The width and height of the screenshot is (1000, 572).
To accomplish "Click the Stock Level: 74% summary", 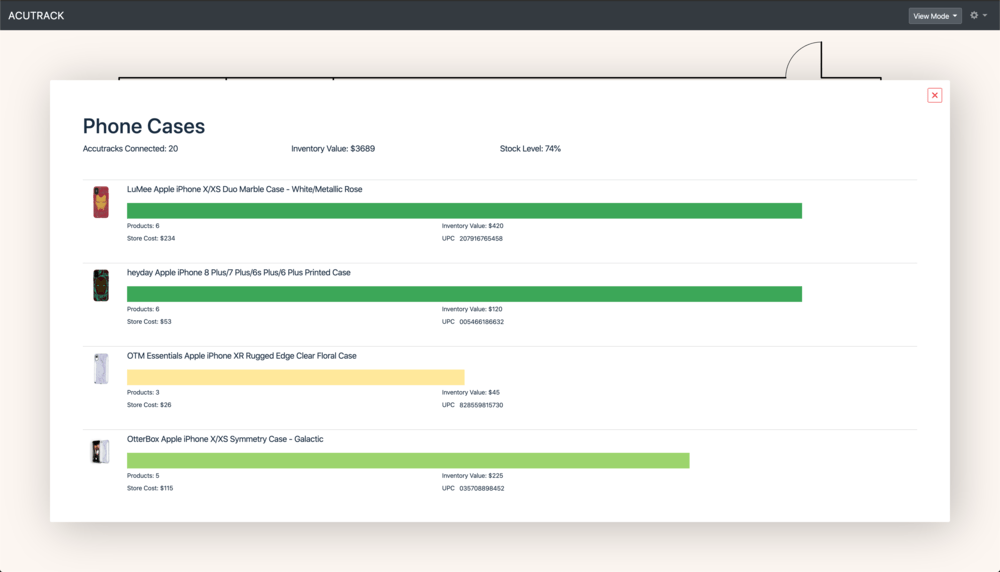I will 530,149.
